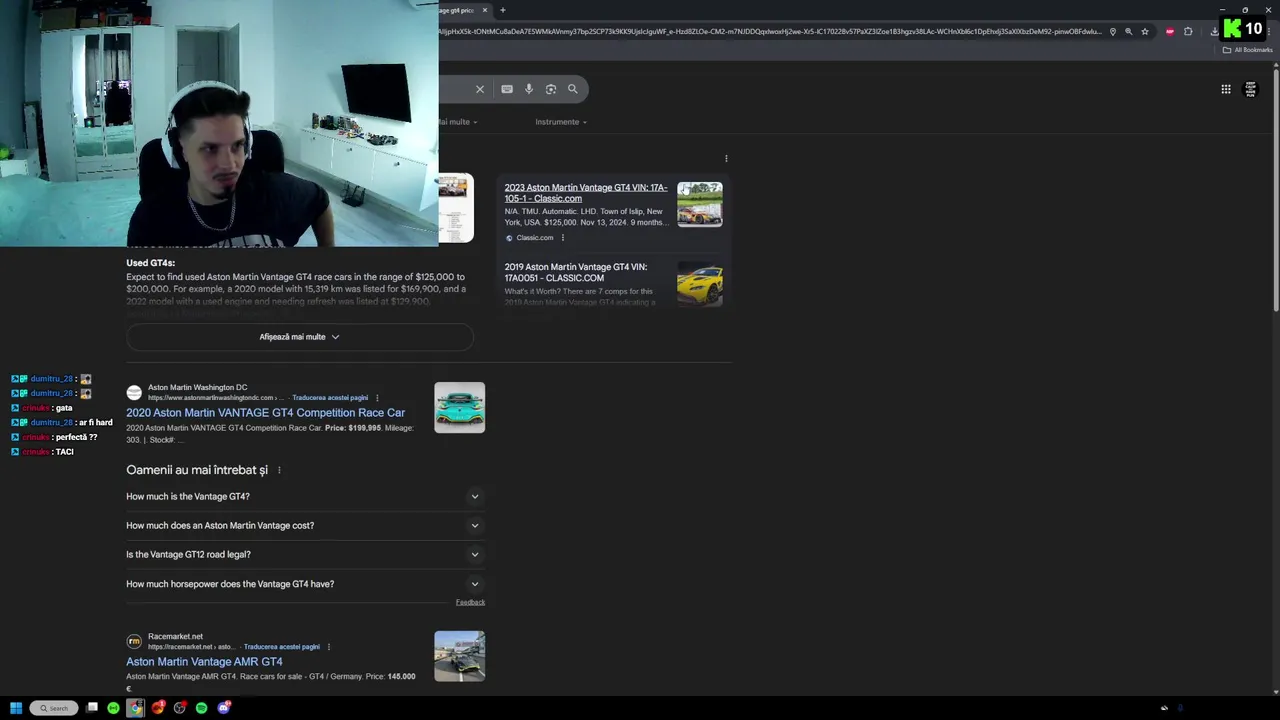Translate the Racemarket page result

282,647
